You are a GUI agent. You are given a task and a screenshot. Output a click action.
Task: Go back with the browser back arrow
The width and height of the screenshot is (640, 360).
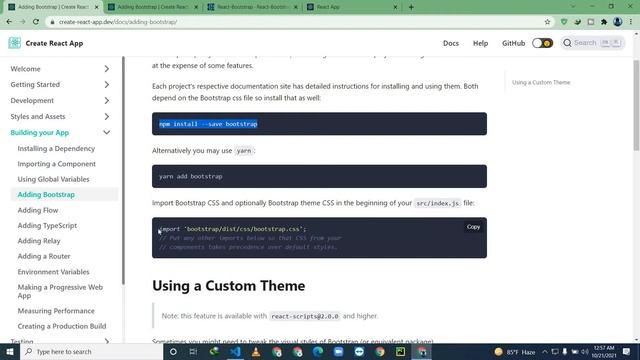pyautogui.click(x=9, y=22)
